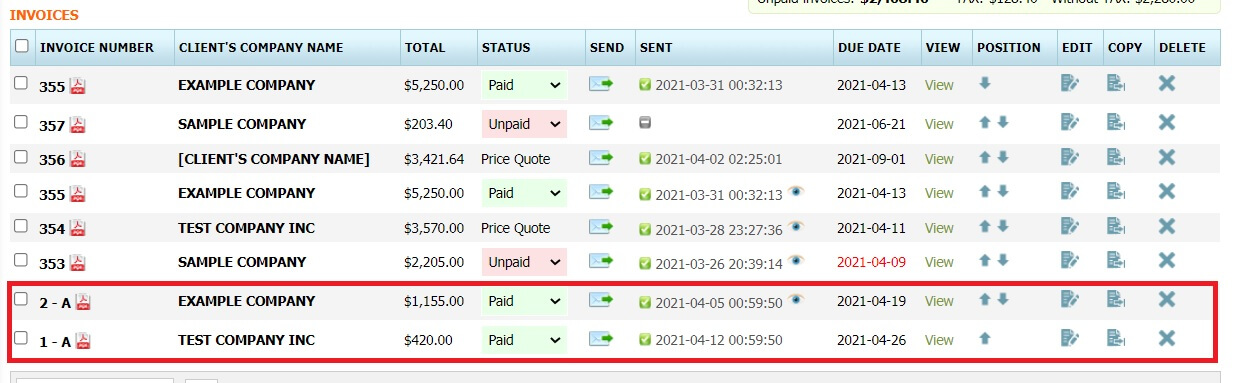The image size is (1234, 383).
Task: Copy invoice 353 using the copy icon
Action: pos(1117,261)
